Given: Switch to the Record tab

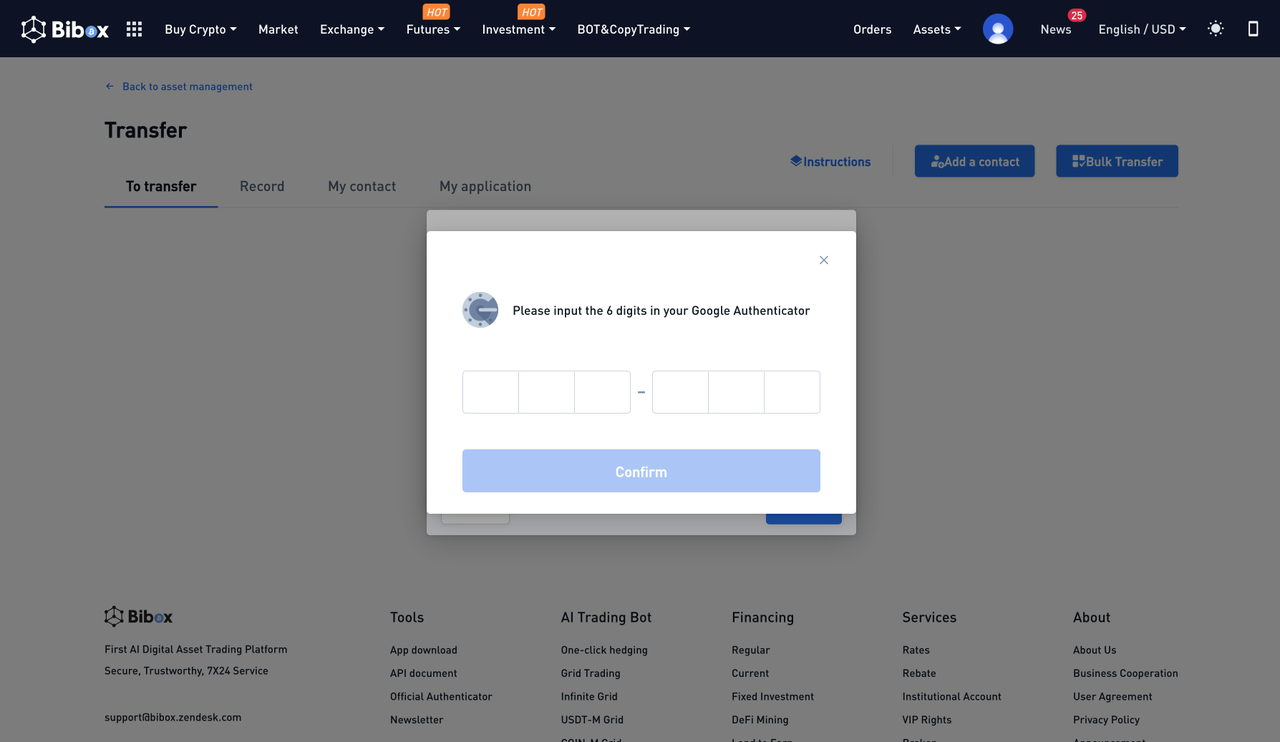Looking at the screenshot, I should point(262,186).
